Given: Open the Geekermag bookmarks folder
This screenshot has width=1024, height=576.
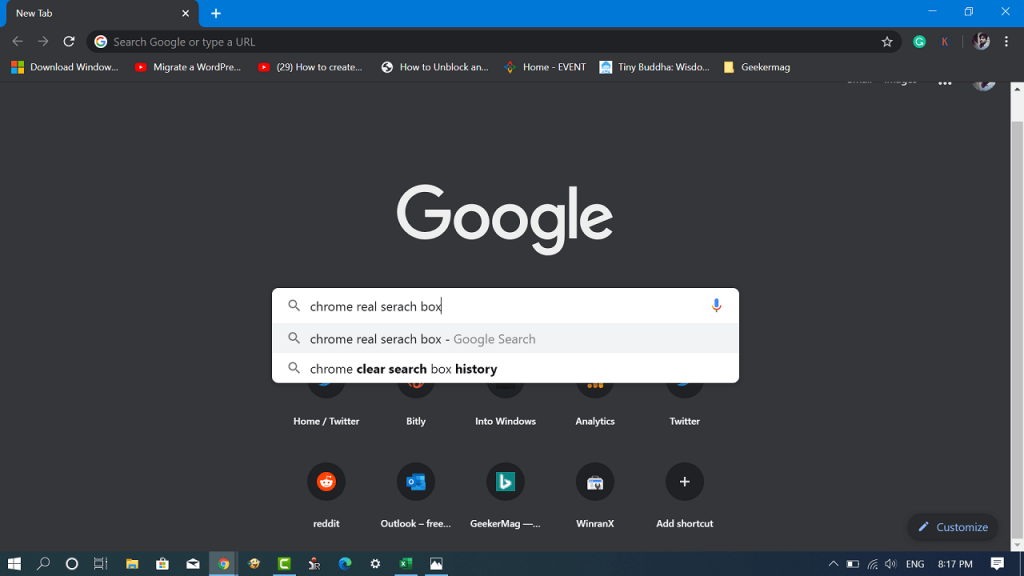Looking at the screenshot, I should (757, 67).
